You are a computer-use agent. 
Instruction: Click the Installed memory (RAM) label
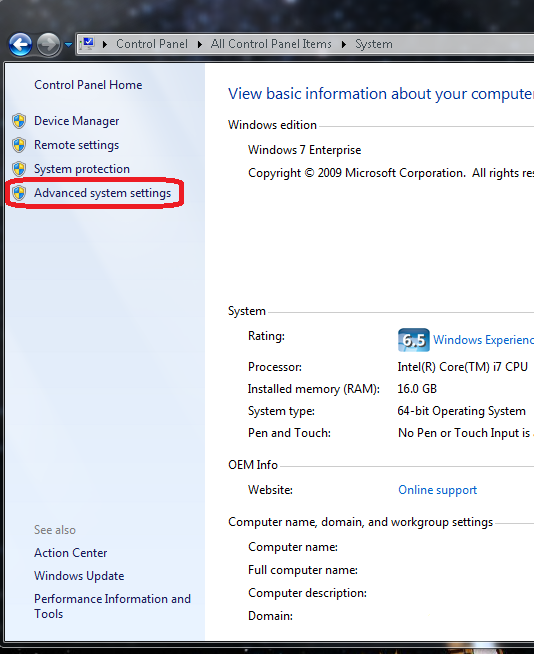pos(314,389)
